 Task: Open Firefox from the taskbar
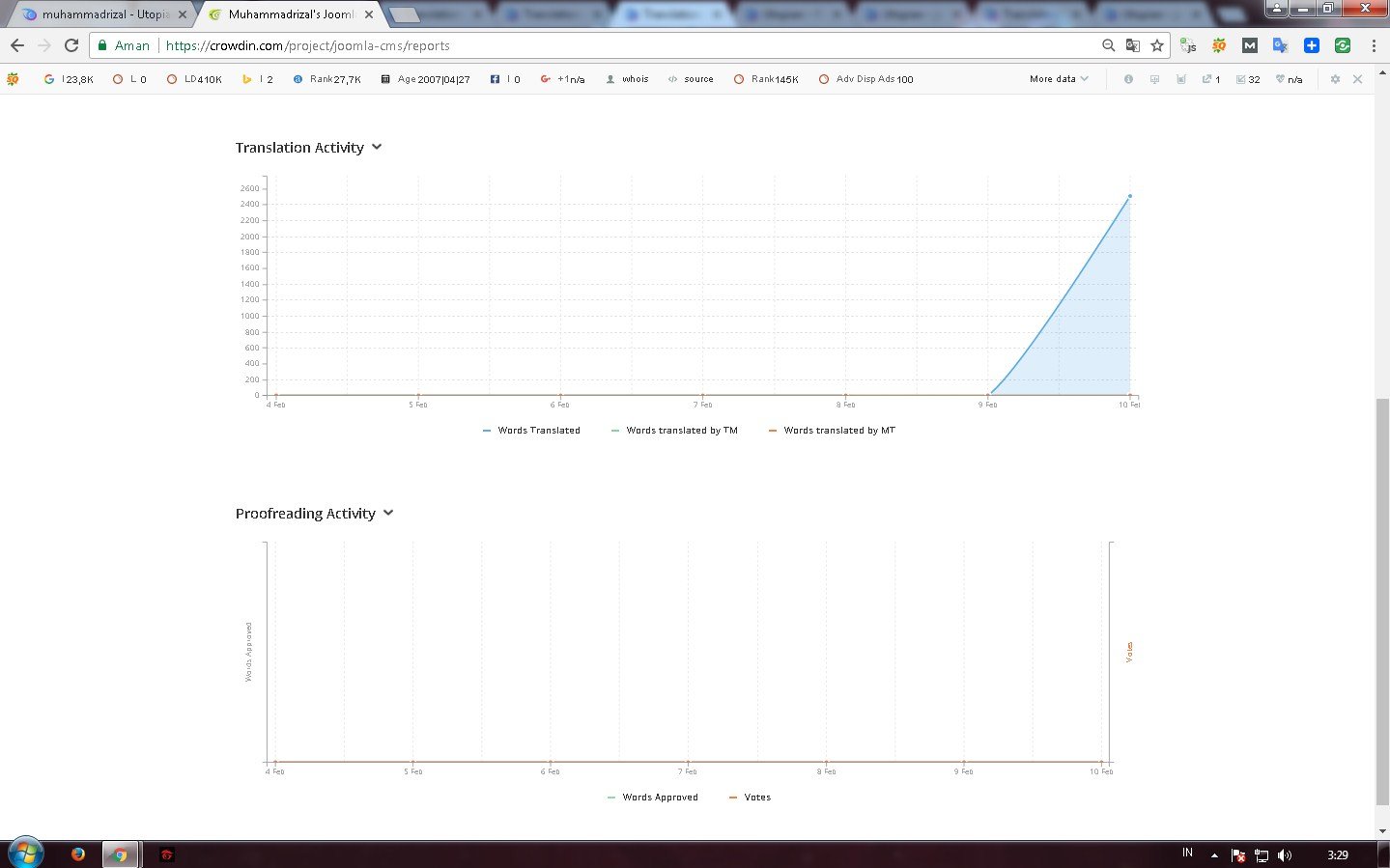point(78,854)
